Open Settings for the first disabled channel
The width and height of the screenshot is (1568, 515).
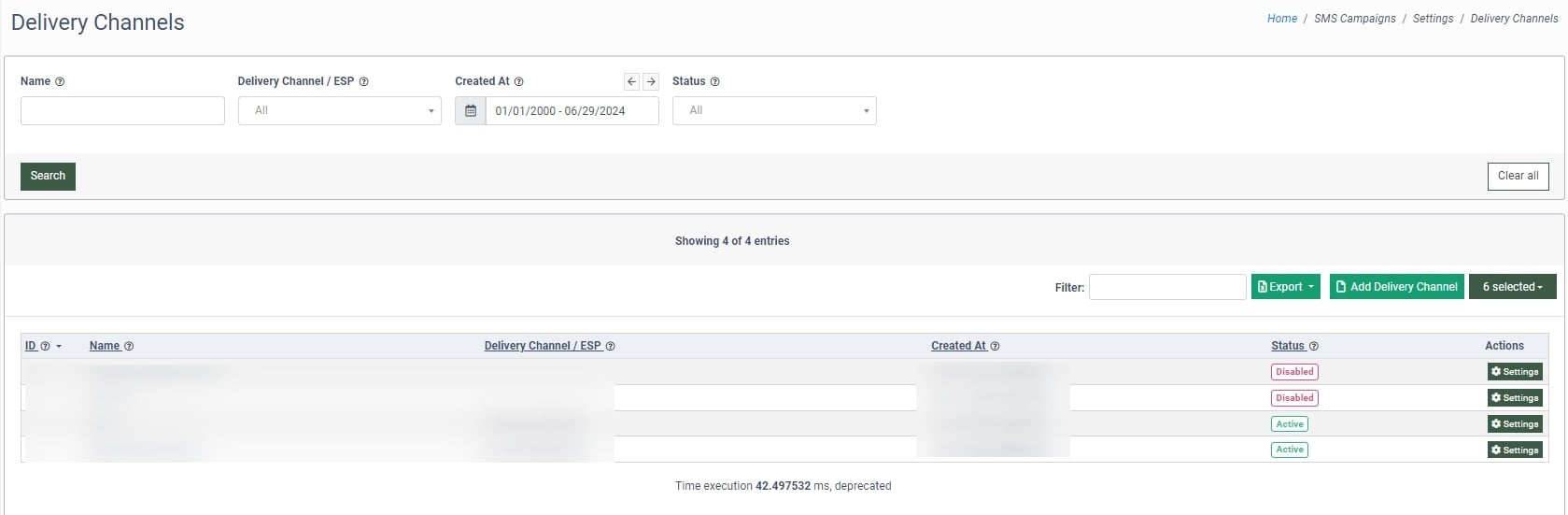tap(1515, 372)
